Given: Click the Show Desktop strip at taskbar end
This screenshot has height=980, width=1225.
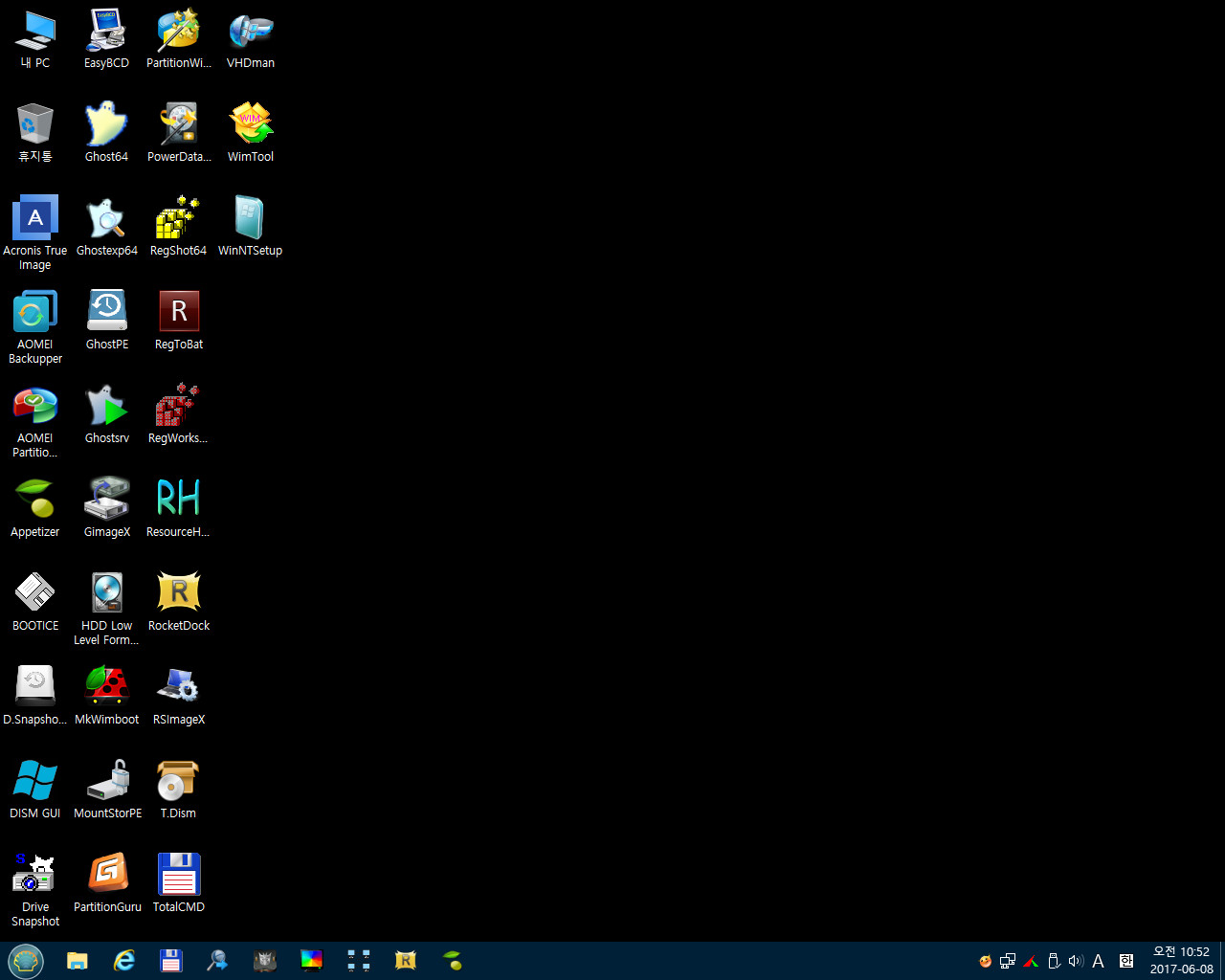Looking at the screenshot, I should tap(1221, 961).
